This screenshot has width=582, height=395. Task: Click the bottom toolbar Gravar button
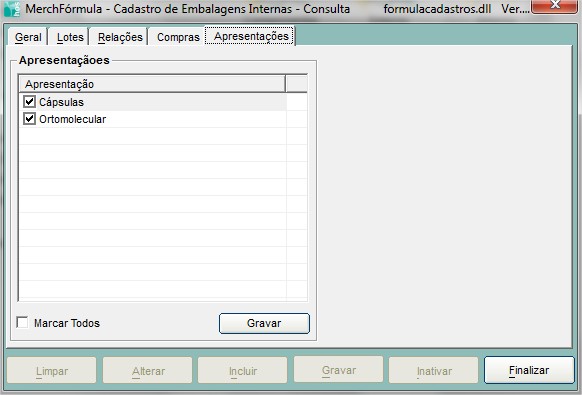(339, 370)
